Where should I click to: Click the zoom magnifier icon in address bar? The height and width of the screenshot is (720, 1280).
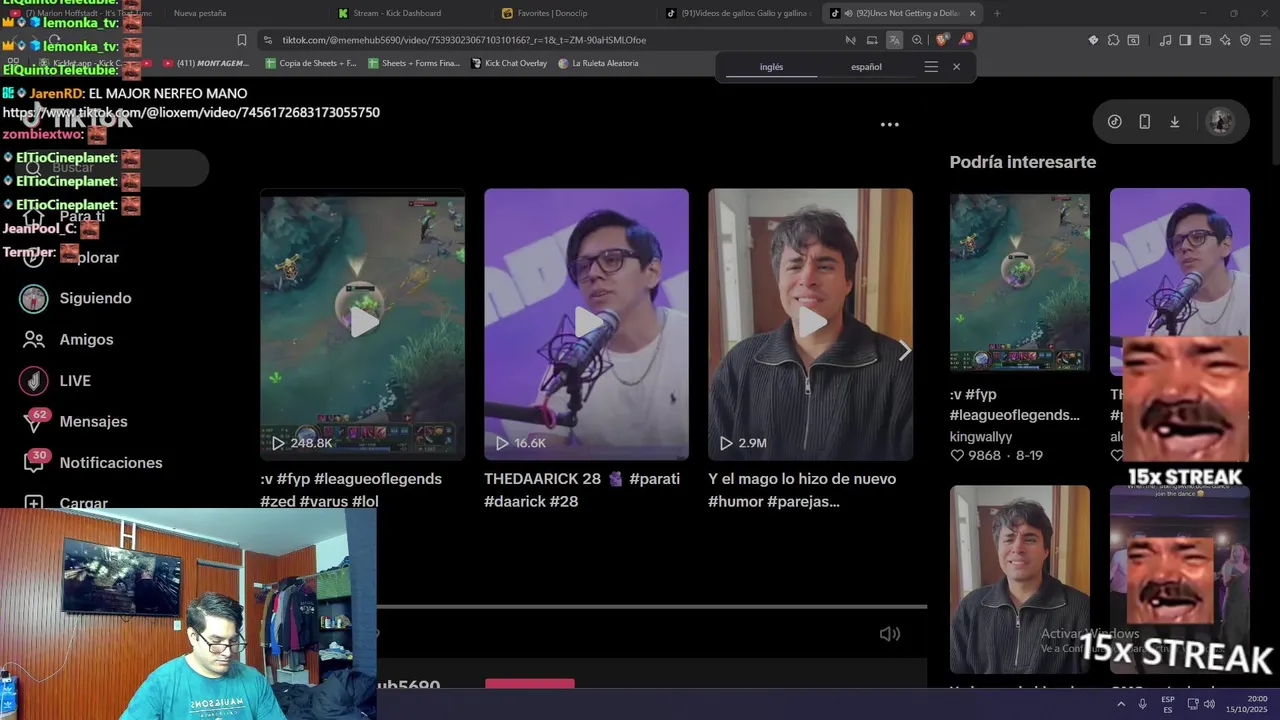(917, 40)
